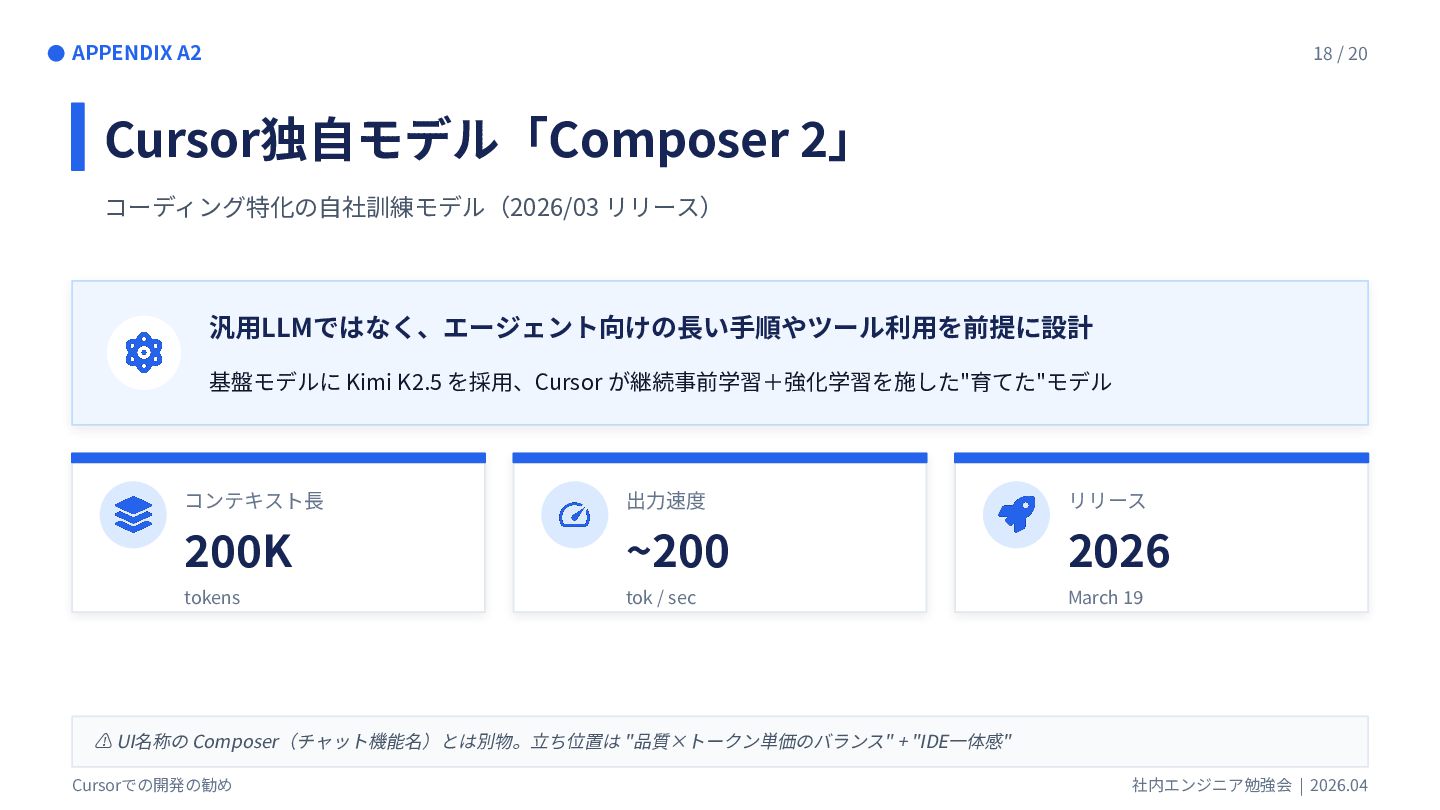Click the 2026 release year value
The image size is (1440, 810).
click(x=1119, y=551)
